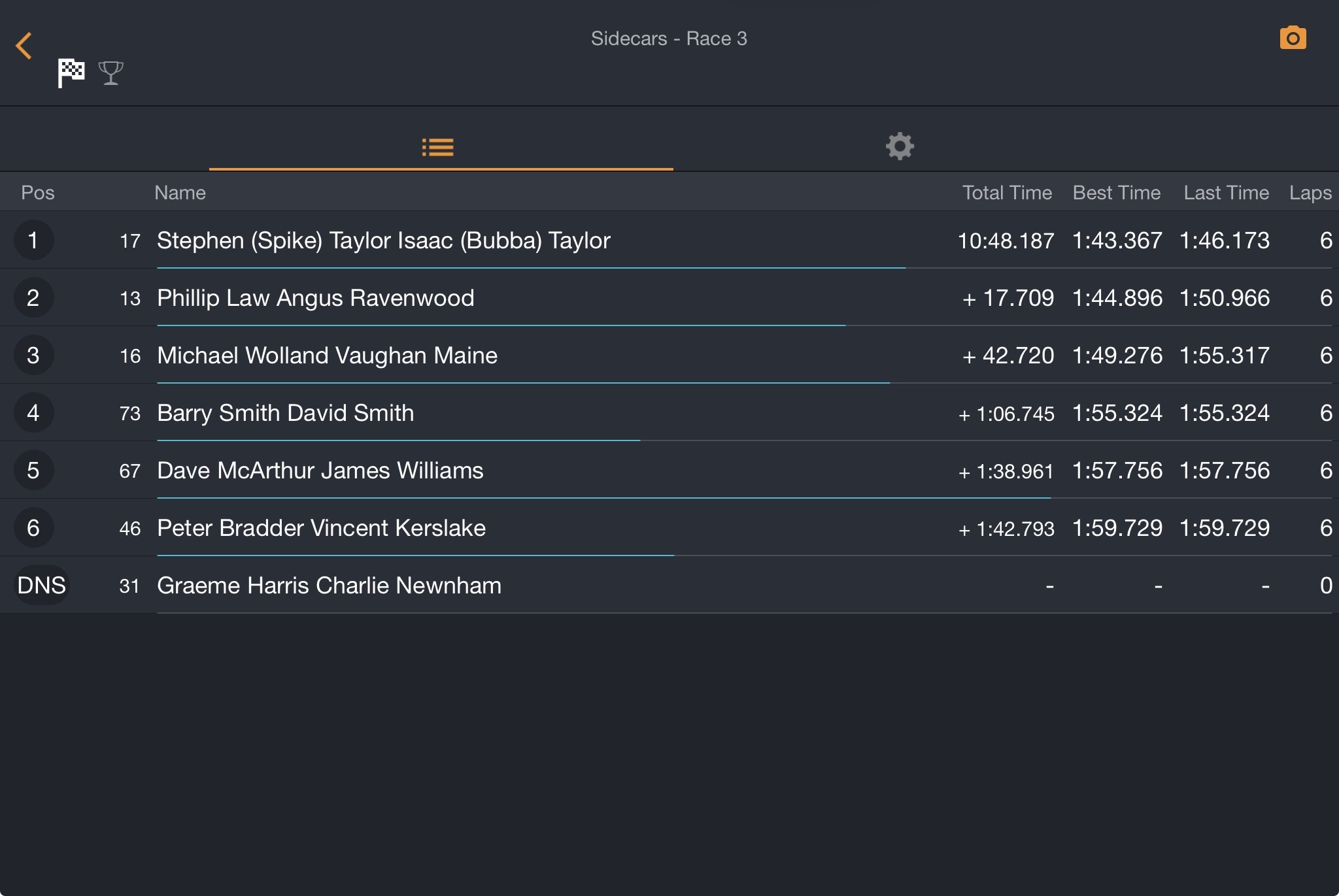Click competitor number 31
The image size is (1339, 896).
point(129,586)
